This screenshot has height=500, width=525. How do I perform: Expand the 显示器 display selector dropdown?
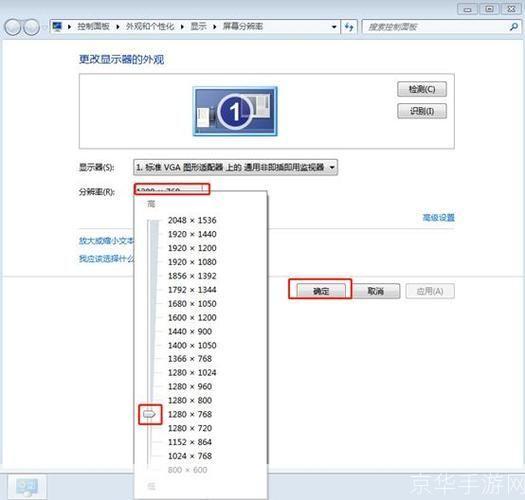[x=235, y=167]
